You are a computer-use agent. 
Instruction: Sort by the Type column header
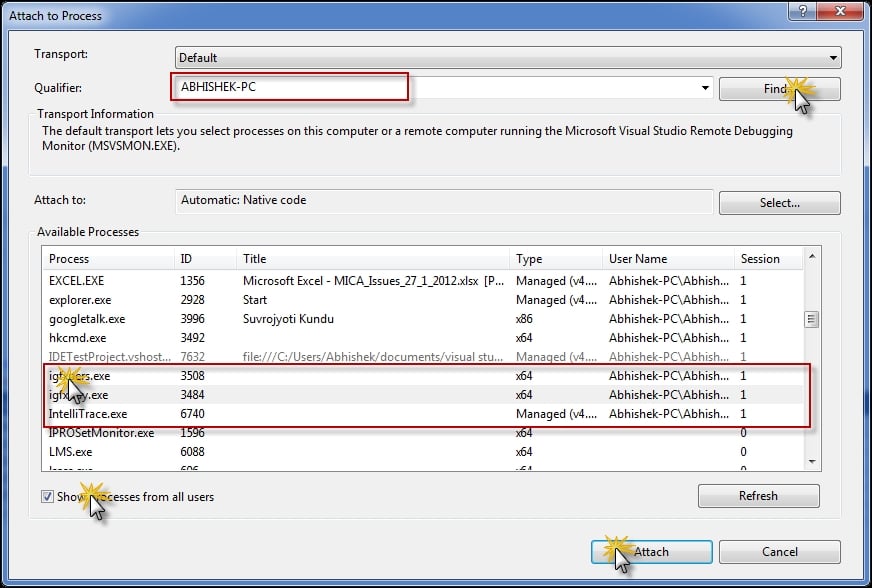tap(555, 259)
